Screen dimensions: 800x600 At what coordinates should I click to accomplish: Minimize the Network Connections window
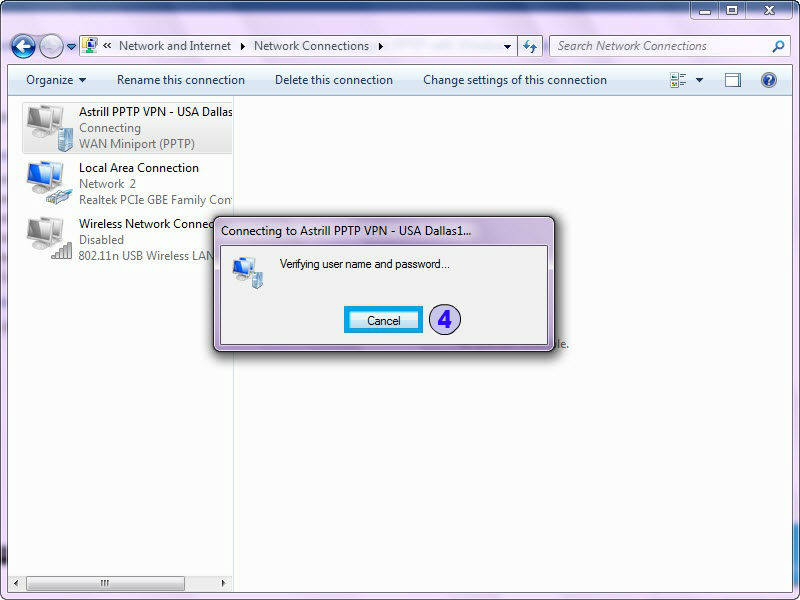tap(705, 11)
